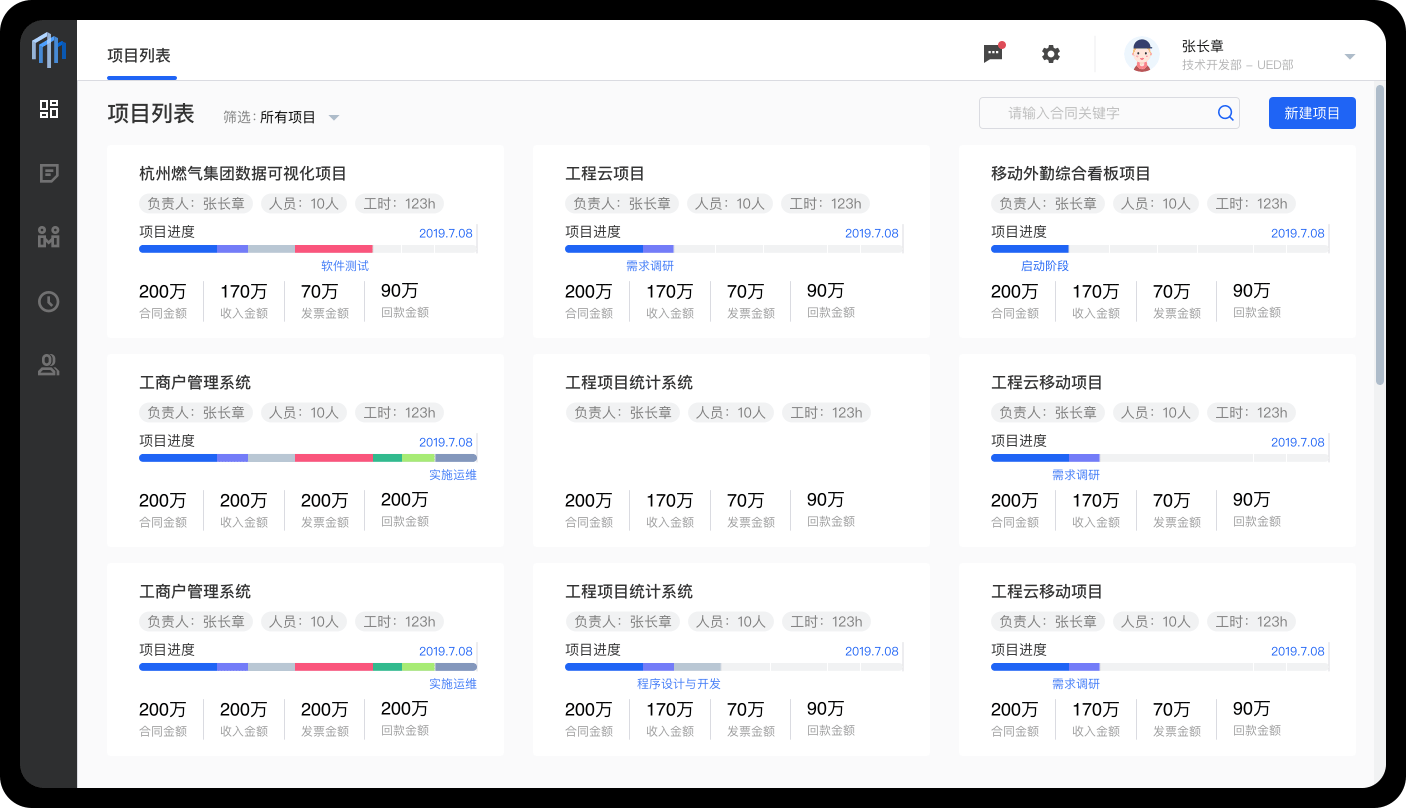Open the 筛选 所有项目 filter dropdown
1406x808 pixels.
coord(281,117)
